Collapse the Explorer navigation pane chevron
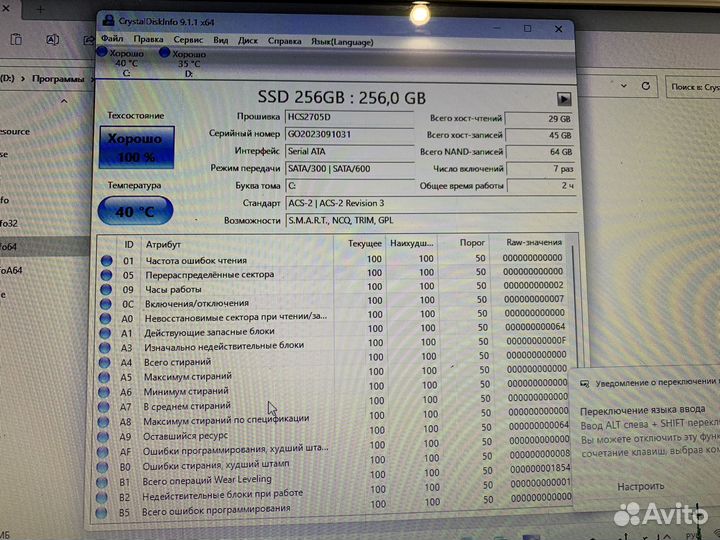 [64, 101]
